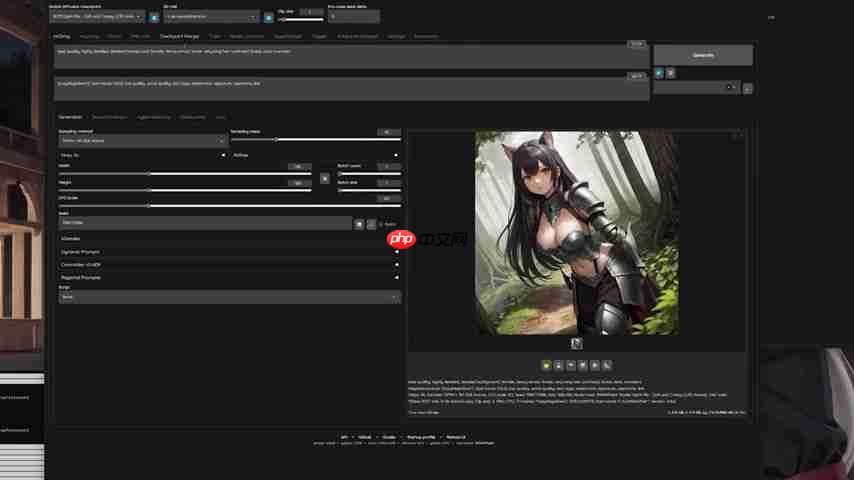854x480 pixels.
Task: Open the Checkpoint Merger tab
Action: [180, 37]
